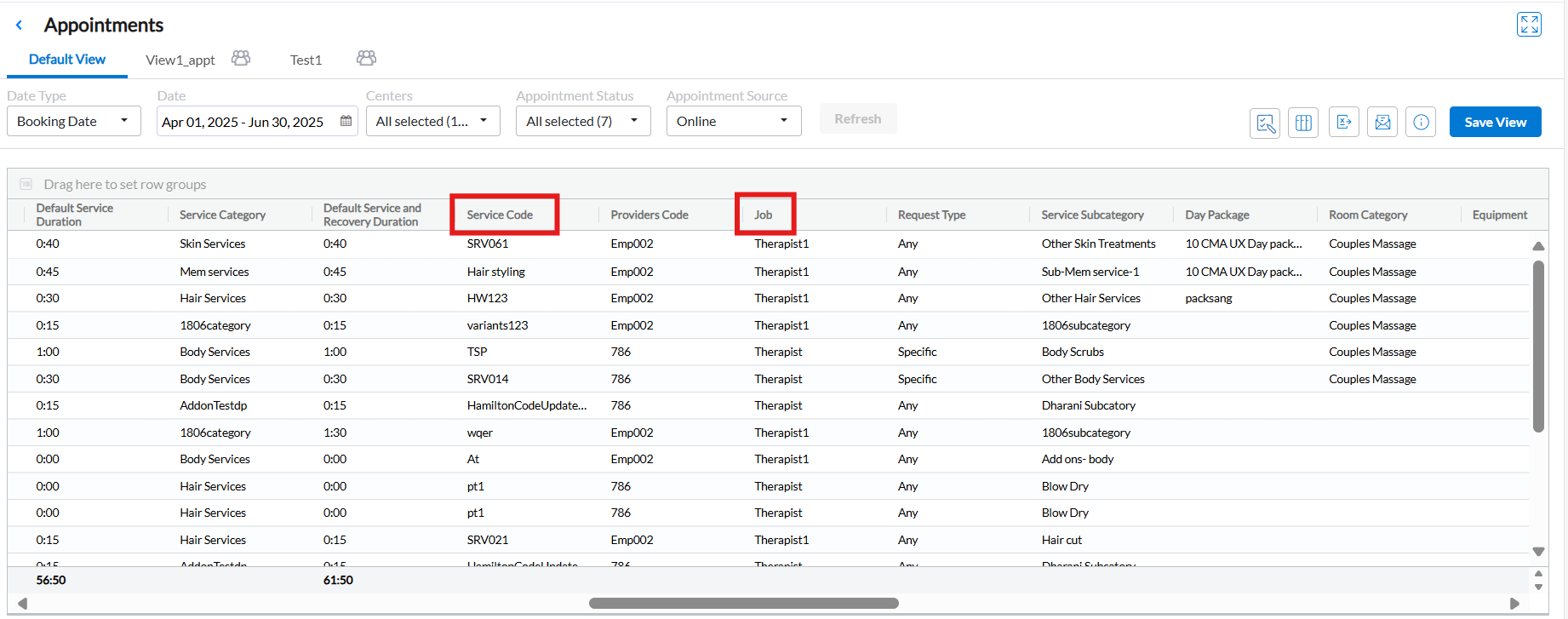Open the search/find in report icon
This screenshot has height=619, width=1568.
tap(1265, 123)
